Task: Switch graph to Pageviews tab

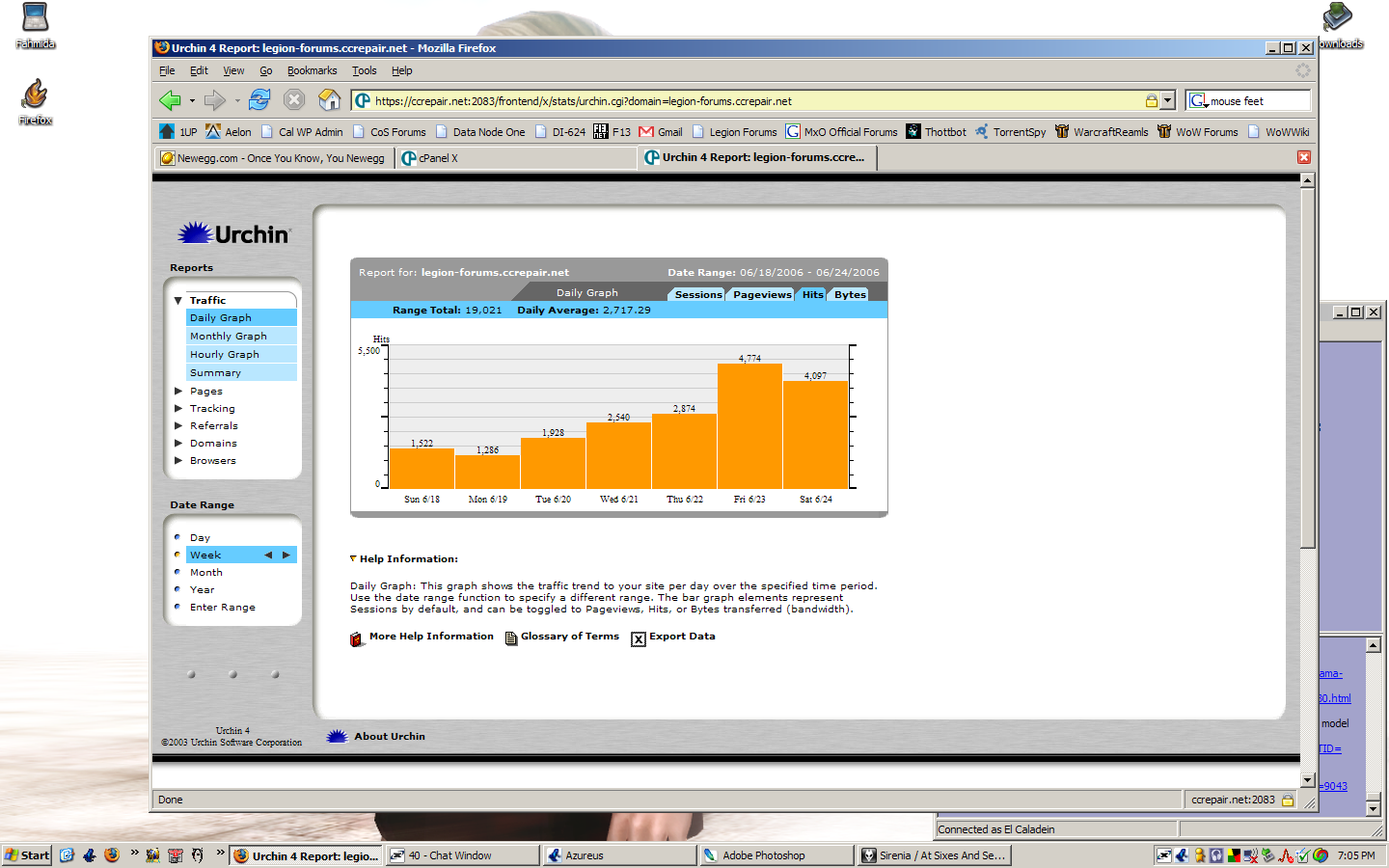Action: click(761, 294)
